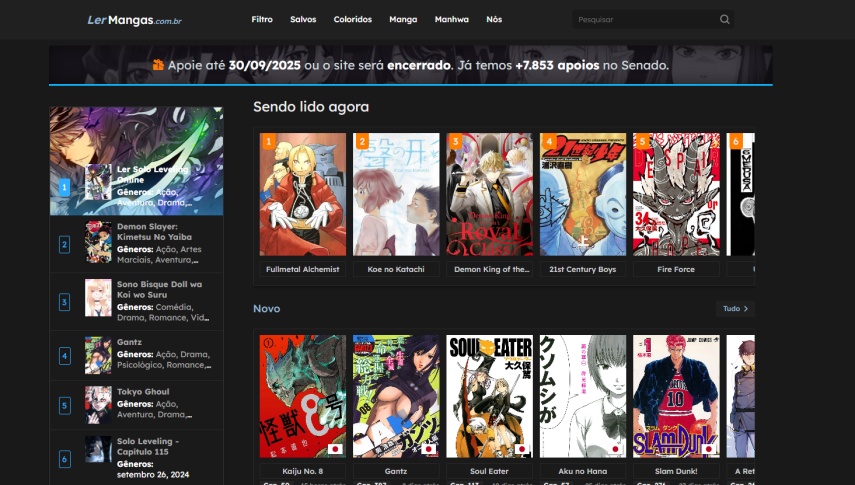This screenshot has height=485, width=855.
Task: Open the Gantz entry in sidebar ranking
Action: tap(136, 355)
